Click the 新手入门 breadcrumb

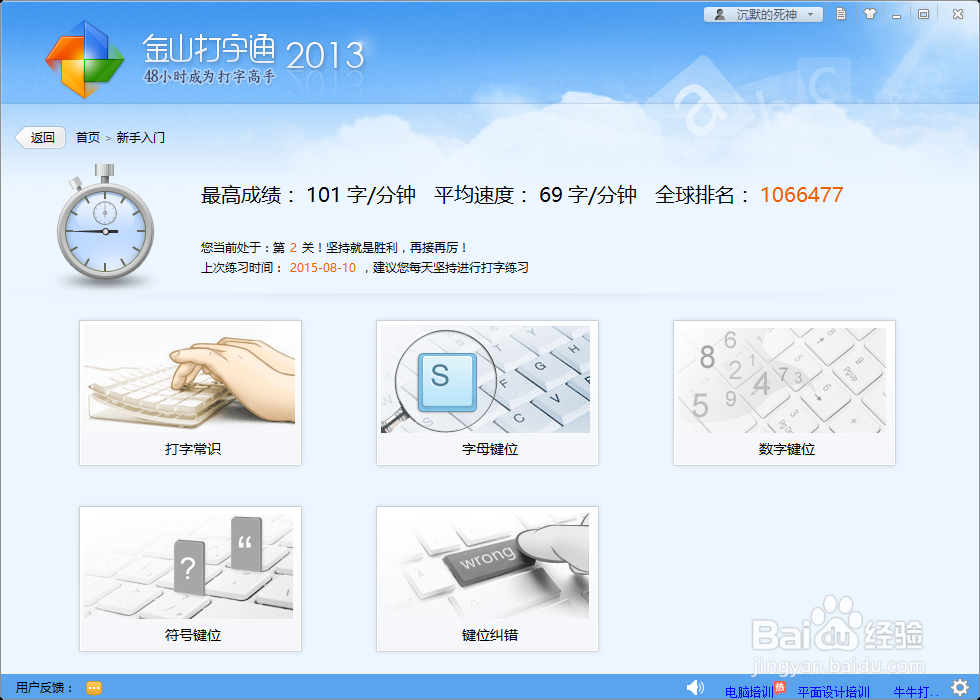point(141,138)
